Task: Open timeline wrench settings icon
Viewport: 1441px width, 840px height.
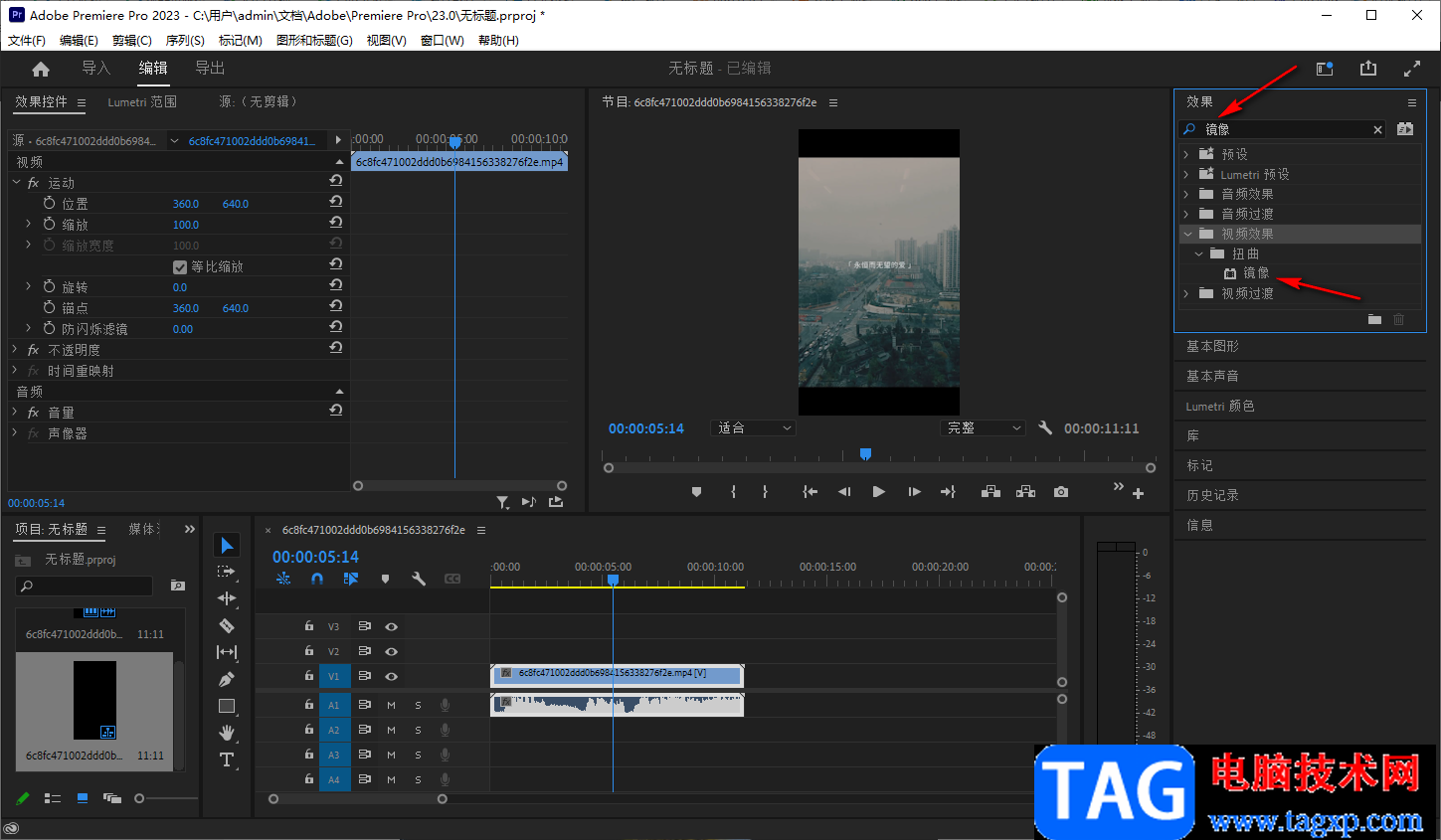Action: click(x=419, y=579)
